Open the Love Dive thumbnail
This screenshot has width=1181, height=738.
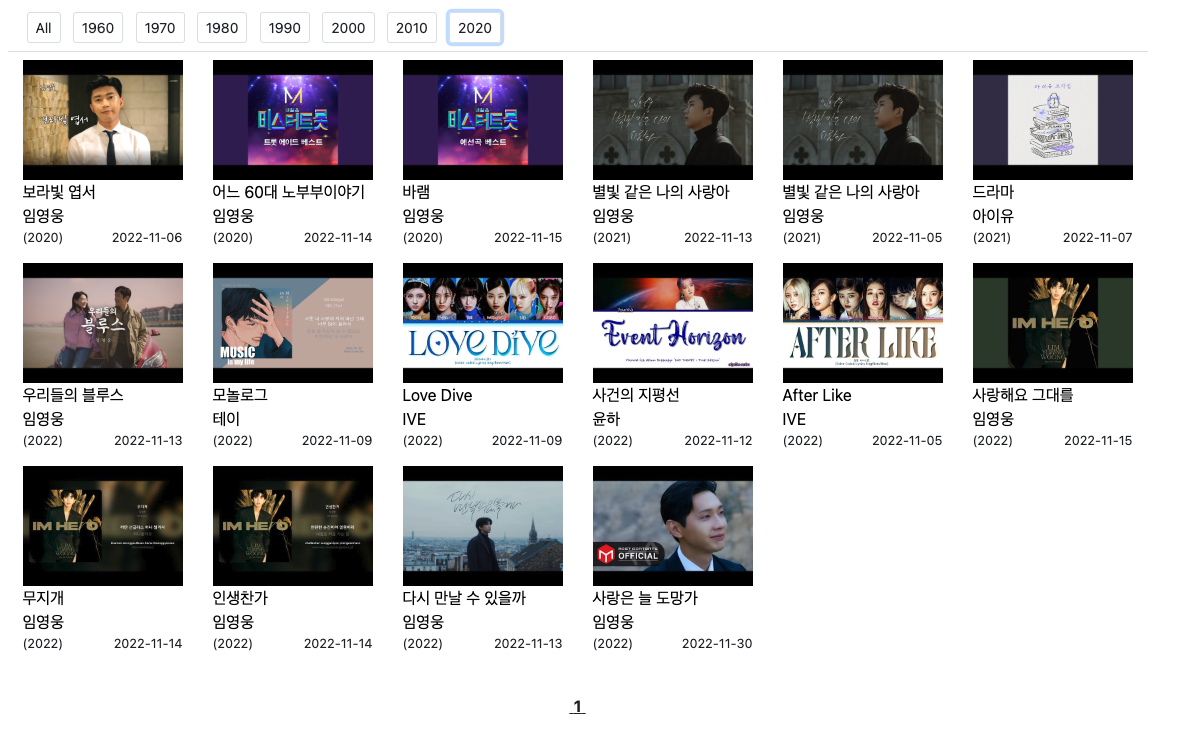tap(483, 323)
